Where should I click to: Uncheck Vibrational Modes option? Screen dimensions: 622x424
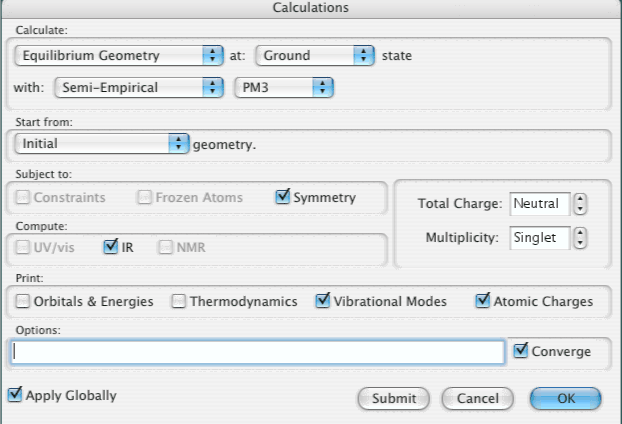click(x=324, y=301)
